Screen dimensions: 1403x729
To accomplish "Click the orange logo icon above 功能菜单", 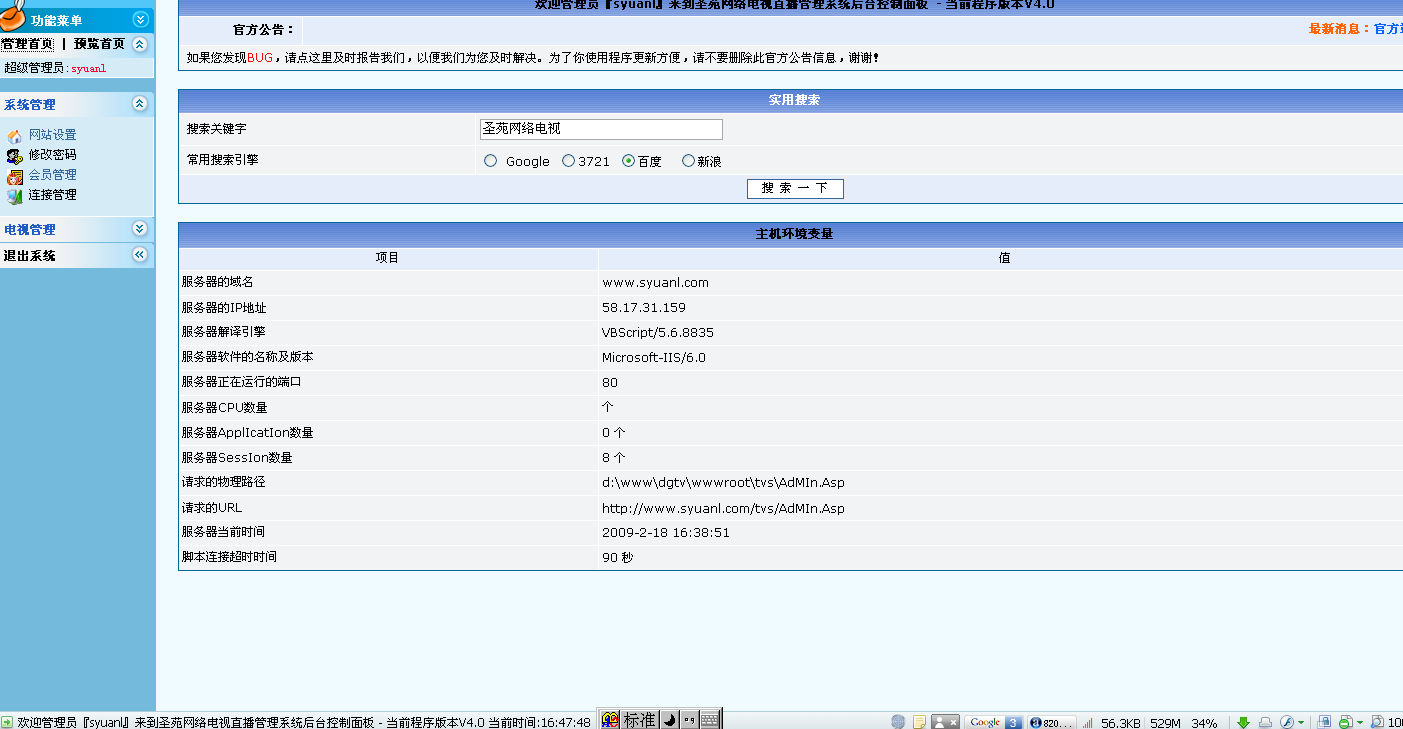I will [11, 14].
